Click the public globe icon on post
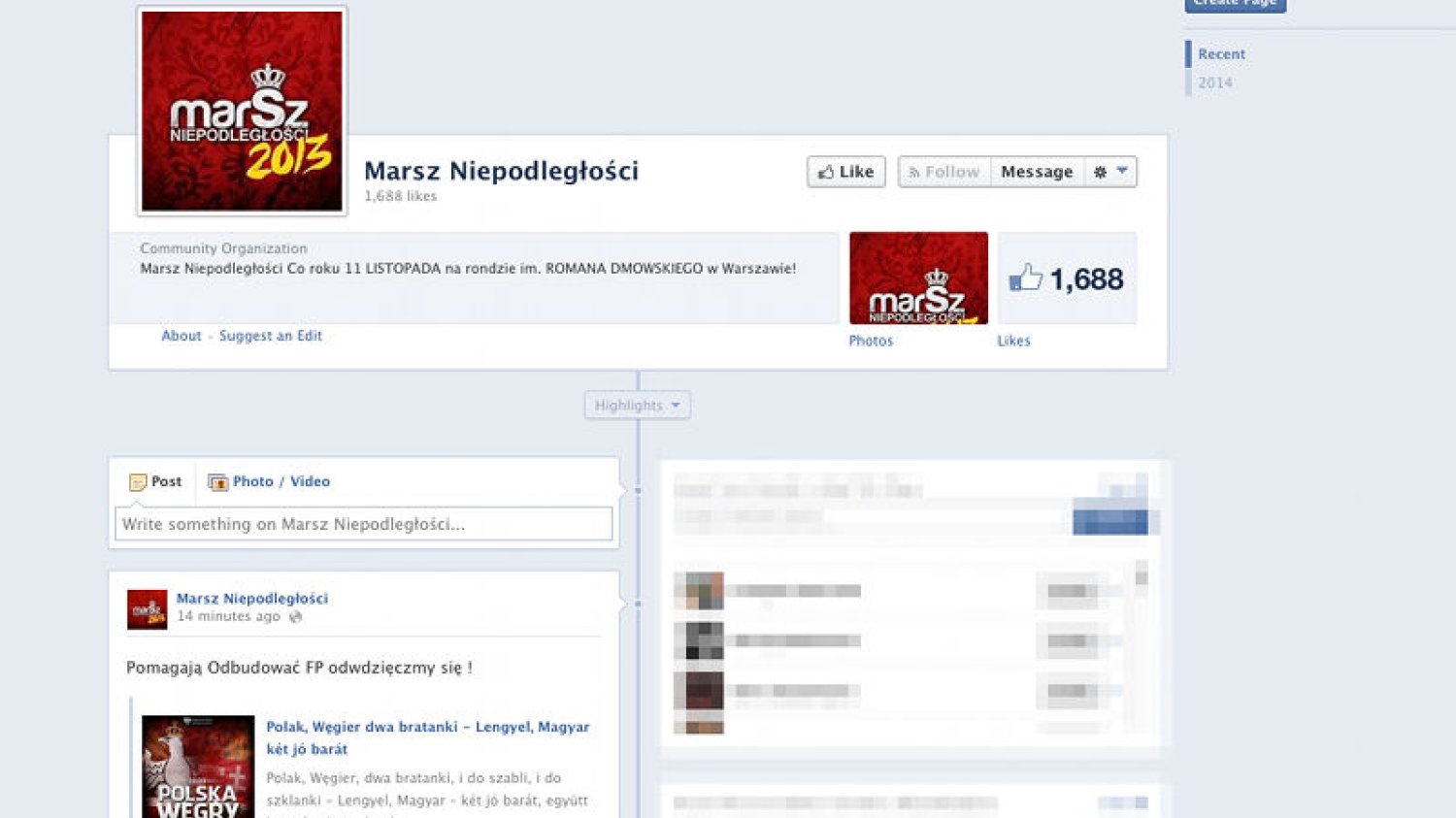This screenshot has height=818, width=1456. point(296,616)
